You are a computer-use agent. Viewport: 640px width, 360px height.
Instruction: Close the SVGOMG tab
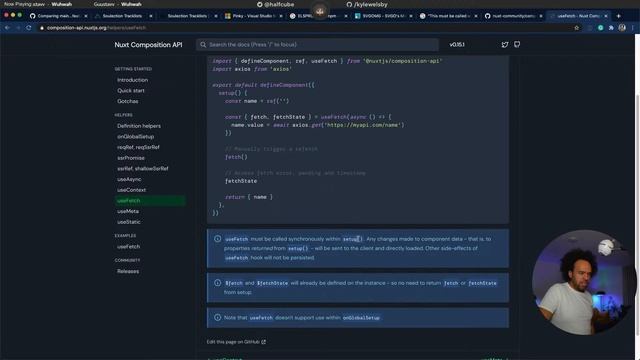[411, 16]
